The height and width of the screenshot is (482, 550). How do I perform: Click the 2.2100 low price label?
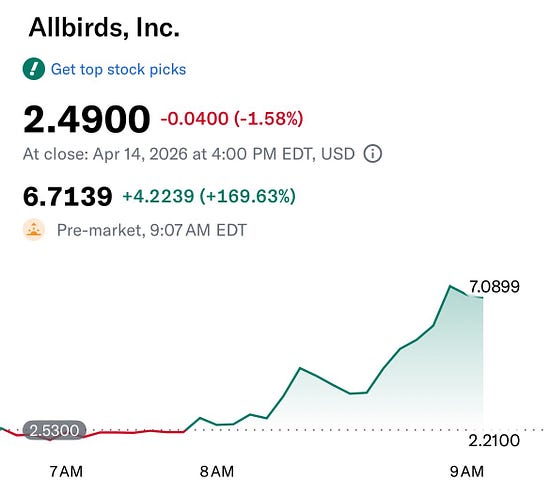[x=494, y=441]
